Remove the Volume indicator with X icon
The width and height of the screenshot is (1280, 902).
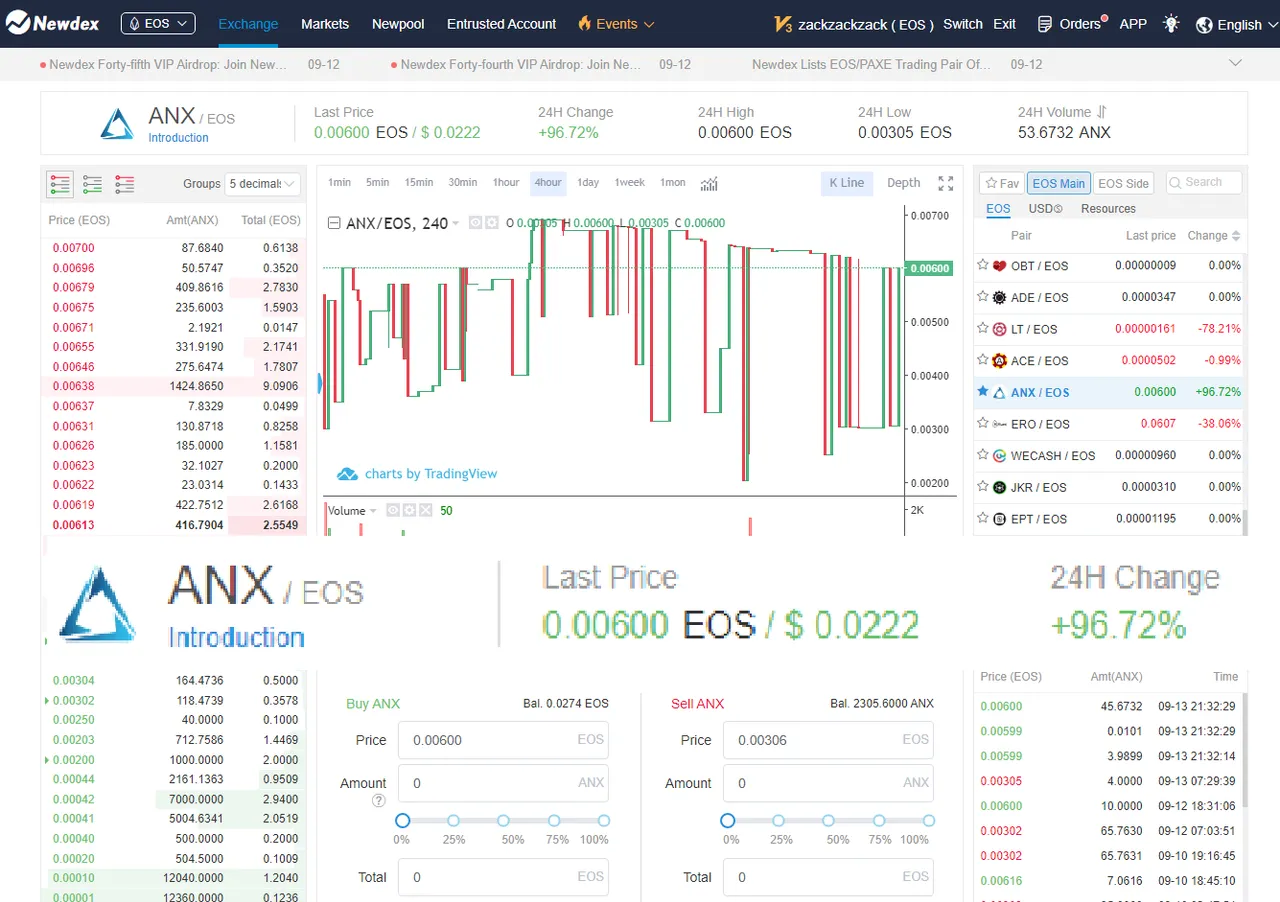click(x=426, y=510)
